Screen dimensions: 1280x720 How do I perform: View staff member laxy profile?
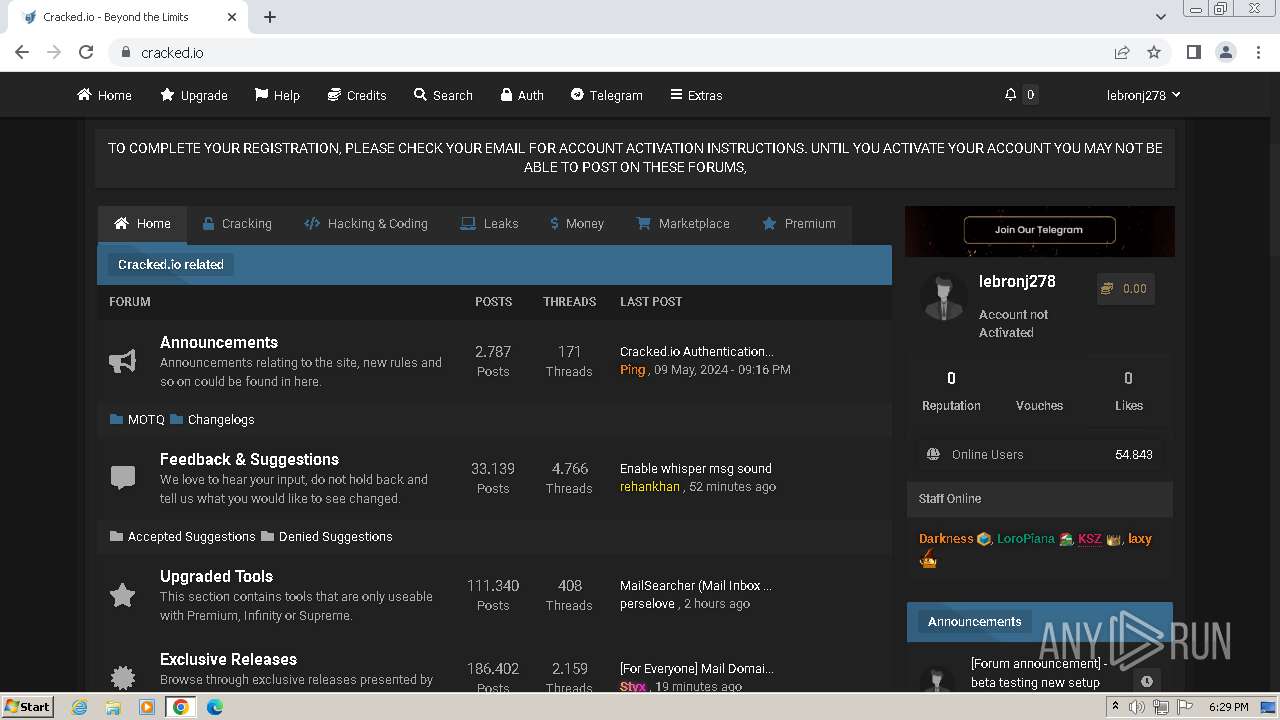(1139, 538)
